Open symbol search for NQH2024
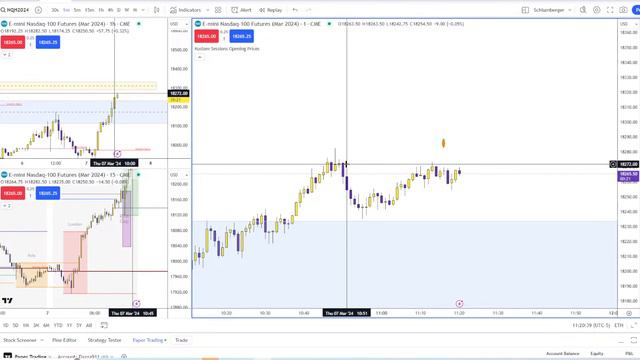Viewport: 640px width, 360px height. pos(15,10)
